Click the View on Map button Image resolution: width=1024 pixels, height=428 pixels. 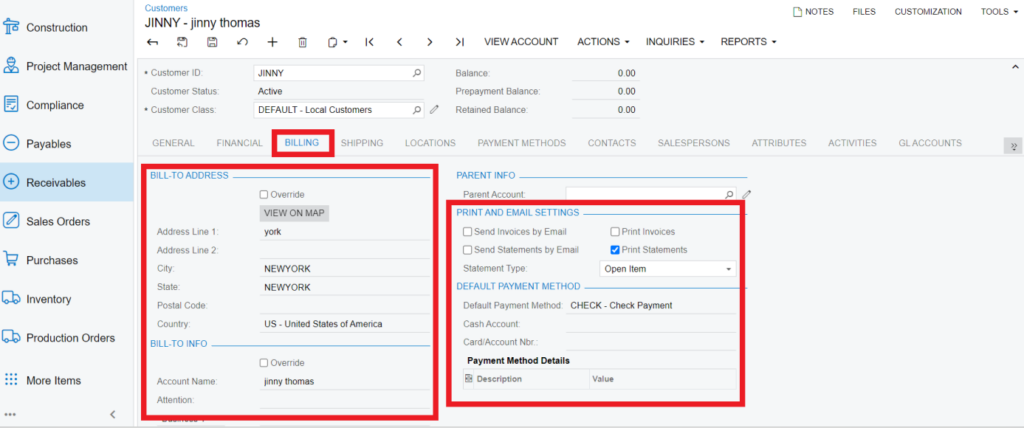[294, 213]
